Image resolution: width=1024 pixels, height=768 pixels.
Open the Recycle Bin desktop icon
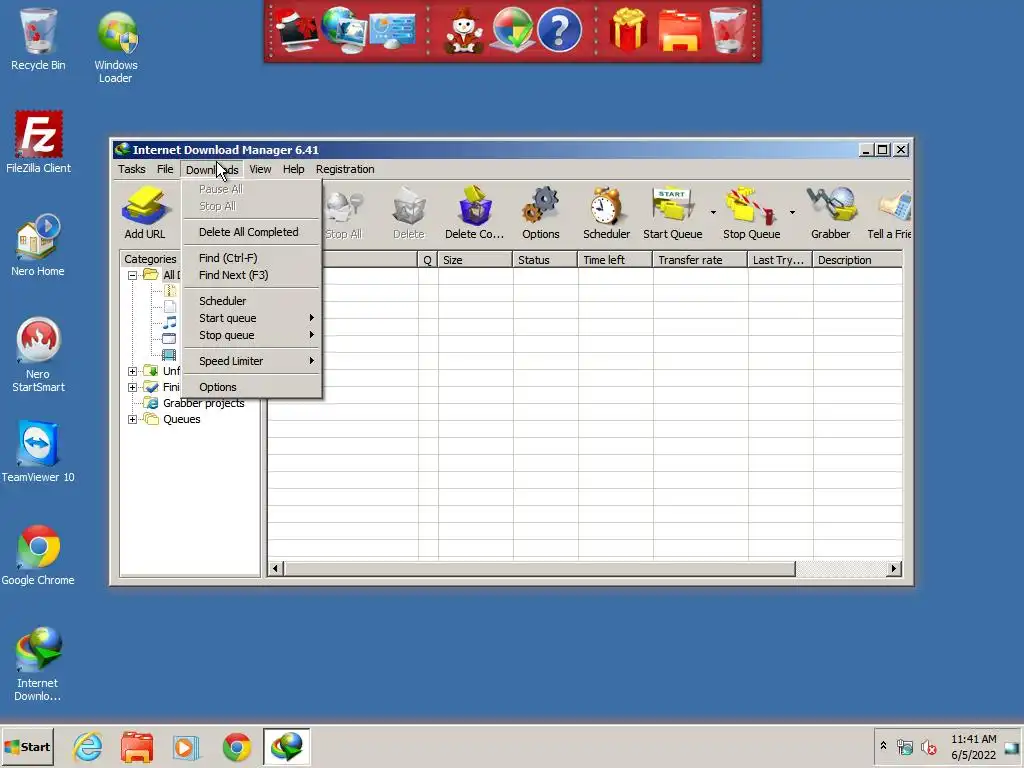point(38,39)
